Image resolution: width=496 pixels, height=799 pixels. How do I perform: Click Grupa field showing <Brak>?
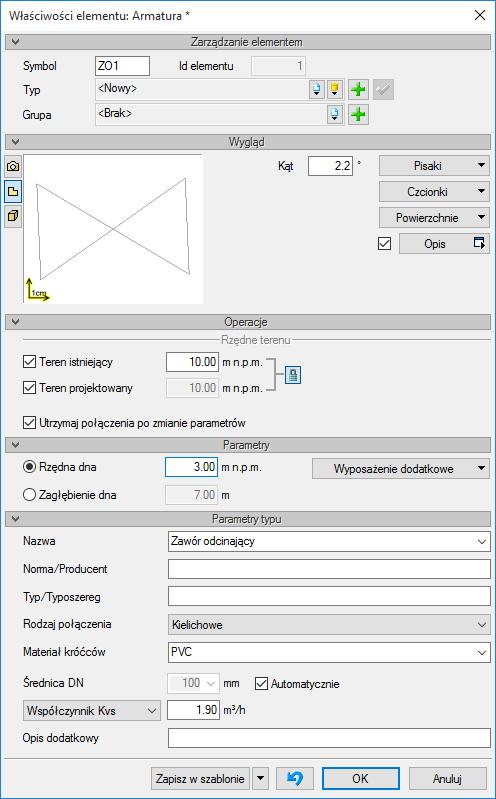click(x=211, y=115)
